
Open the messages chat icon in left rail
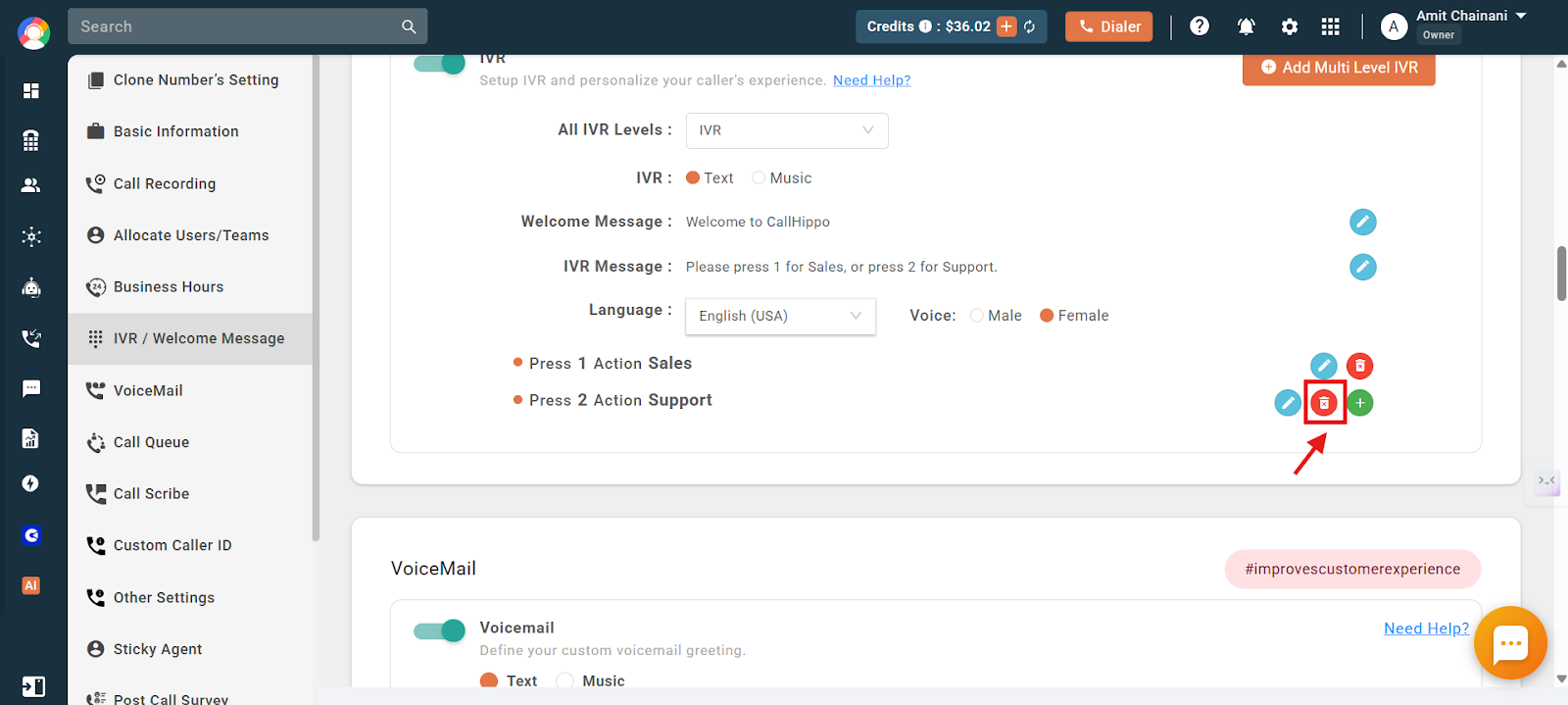pos(31,388)
